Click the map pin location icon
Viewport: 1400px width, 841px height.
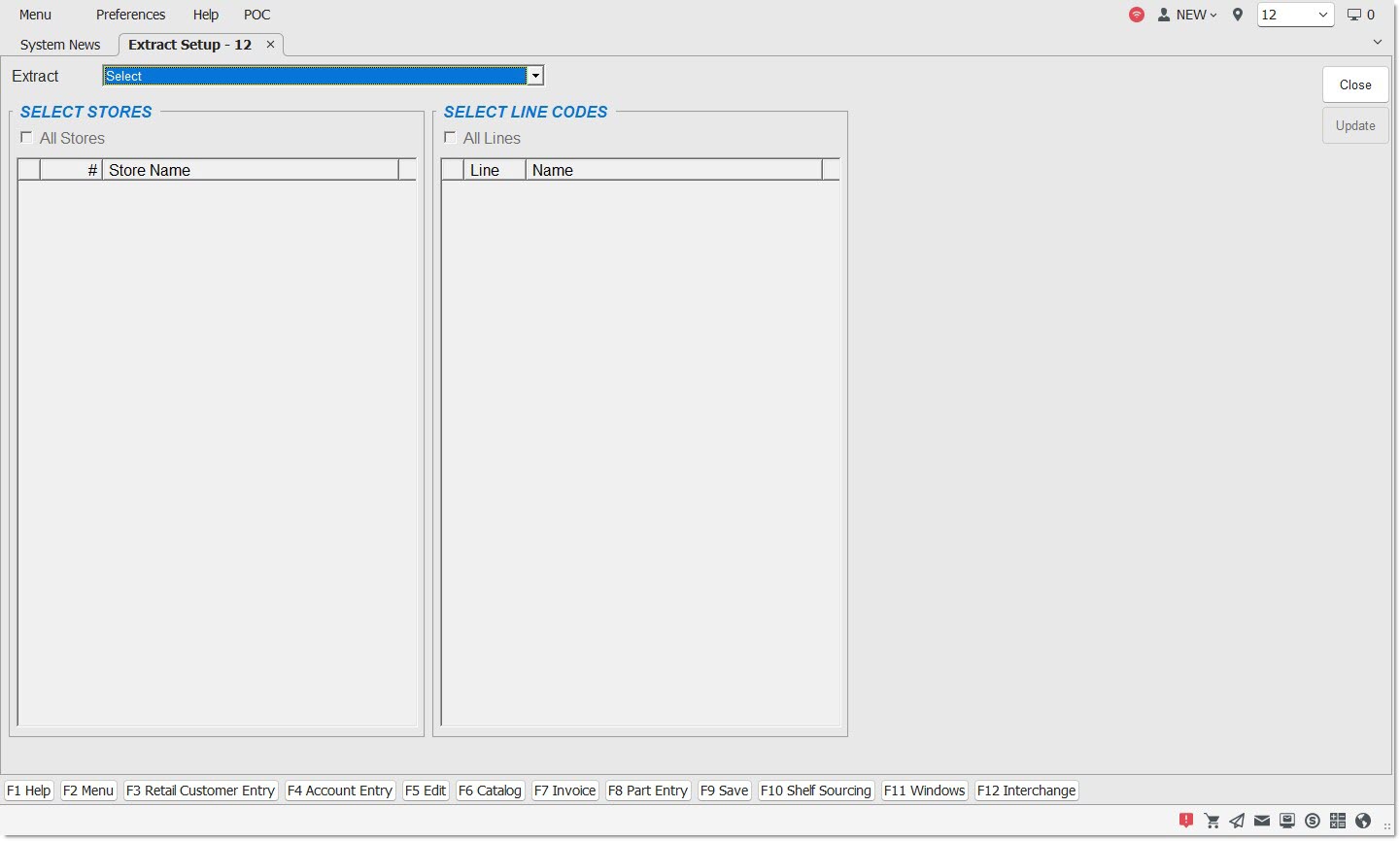pyautogui.click(x=1238, y=15)
